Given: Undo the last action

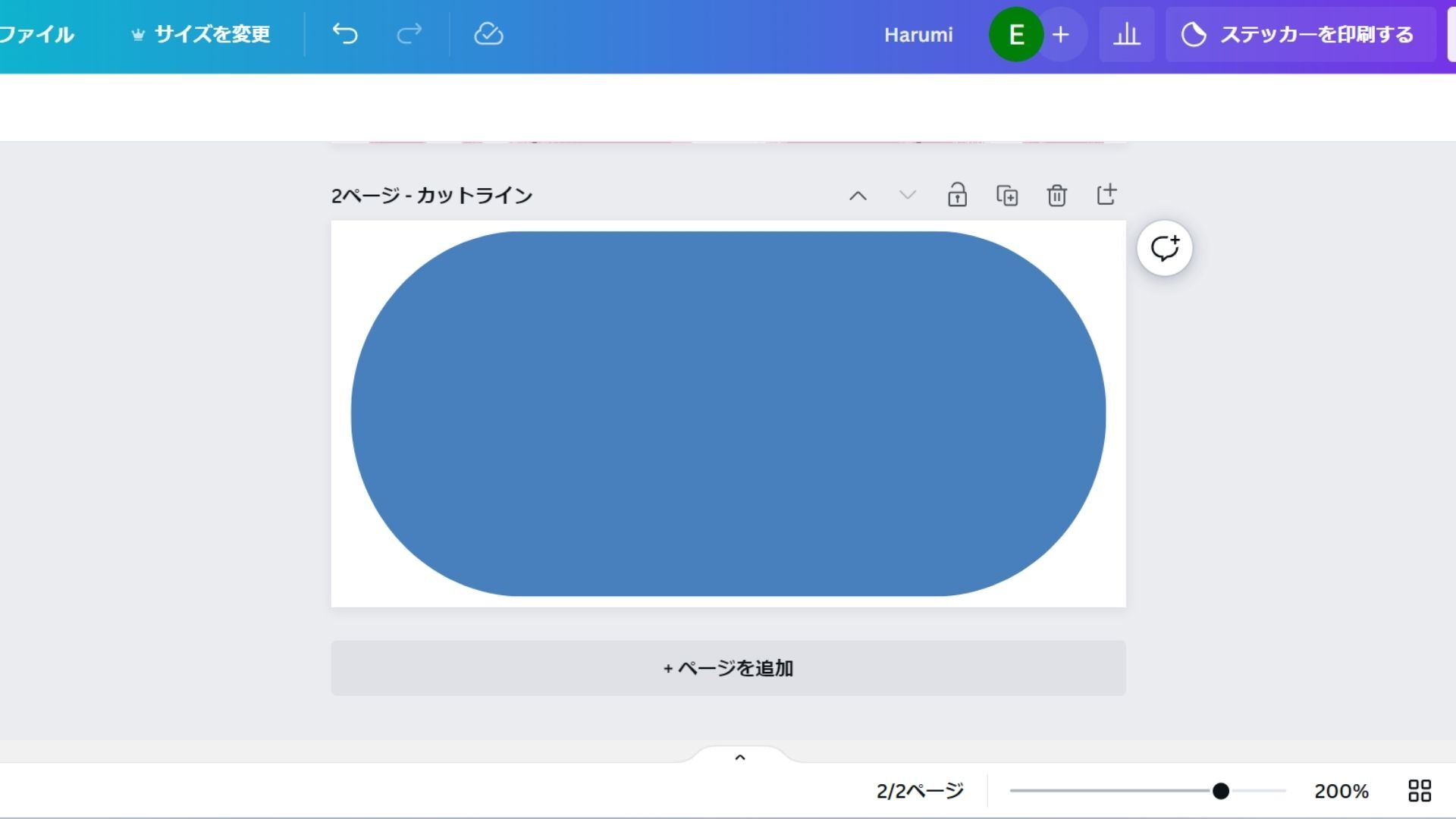Looking at the screenshot, I should pos(345,34).
